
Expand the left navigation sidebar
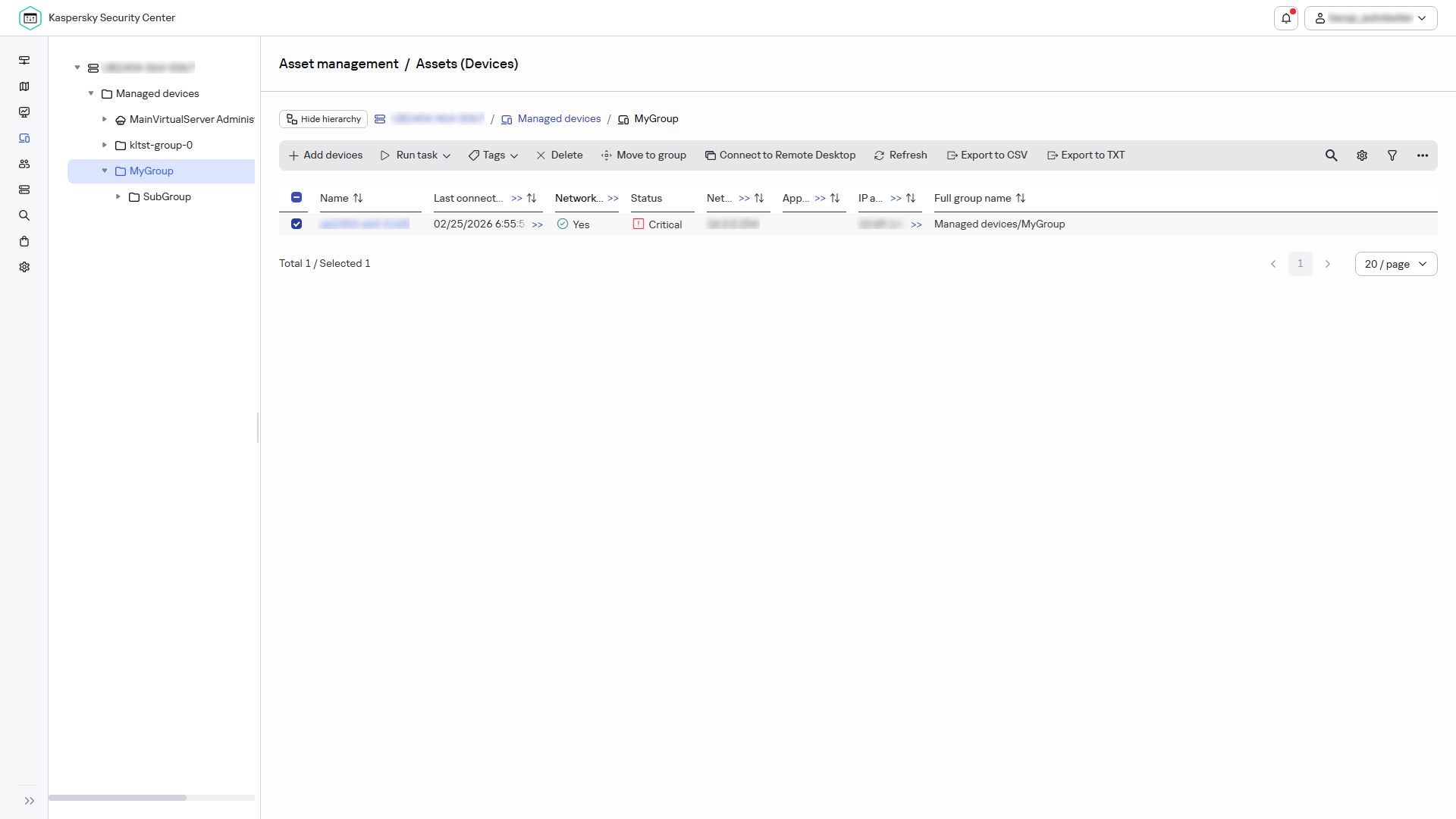click(29, 801)
